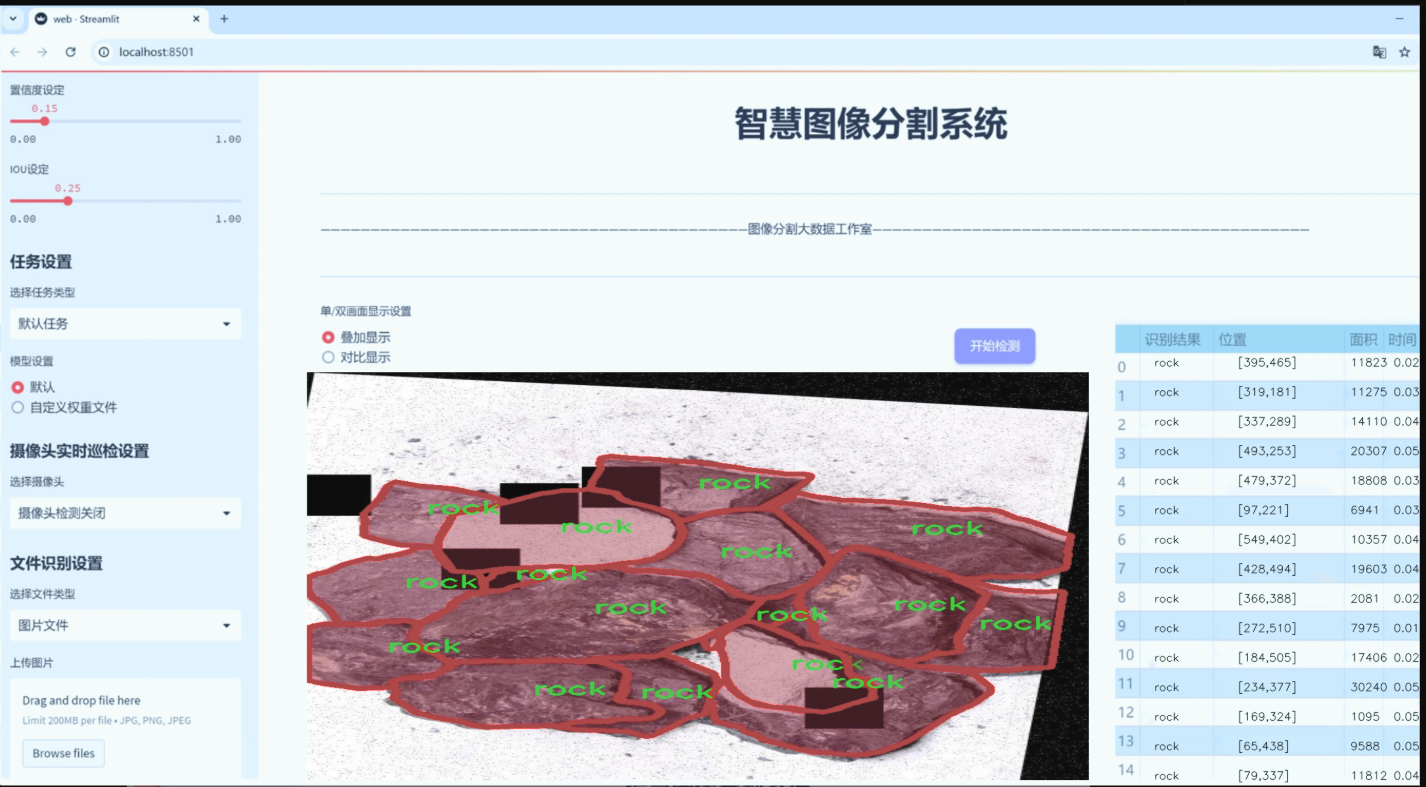Viewport: 1426px width, 787px height.
Task: Open the tab search chevron
Action: coord(12,19)
